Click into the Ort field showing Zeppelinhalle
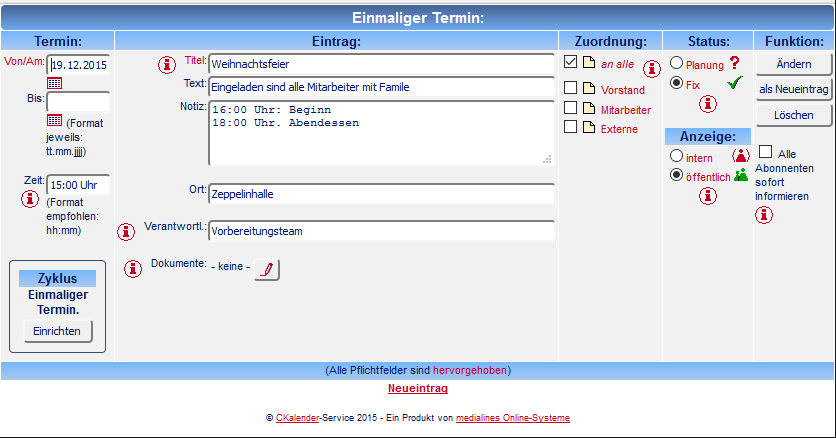The height and width of the screenshot is (438, 836). (381, 194)
